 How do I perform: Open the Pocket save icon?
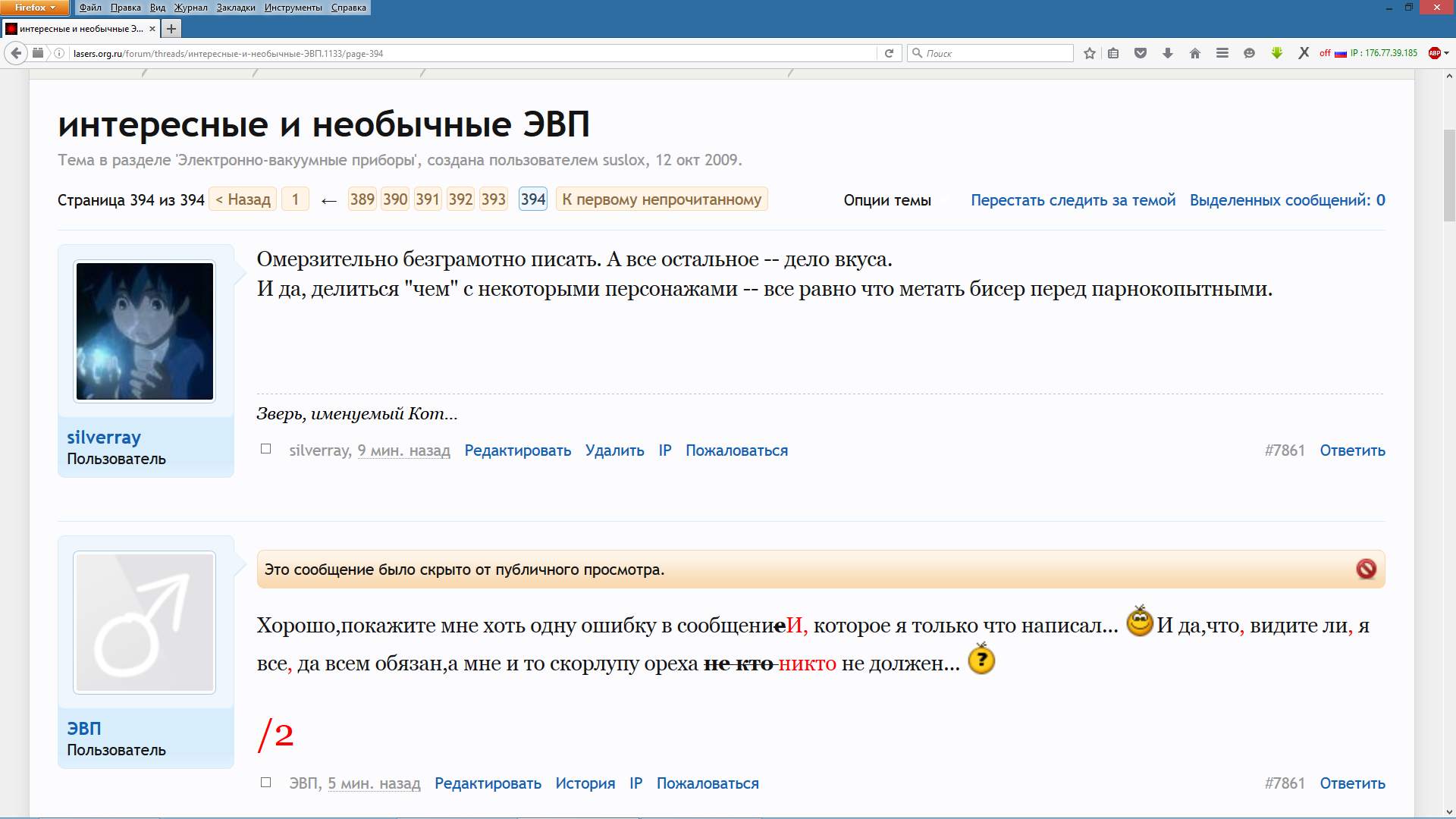[1140, 53]
